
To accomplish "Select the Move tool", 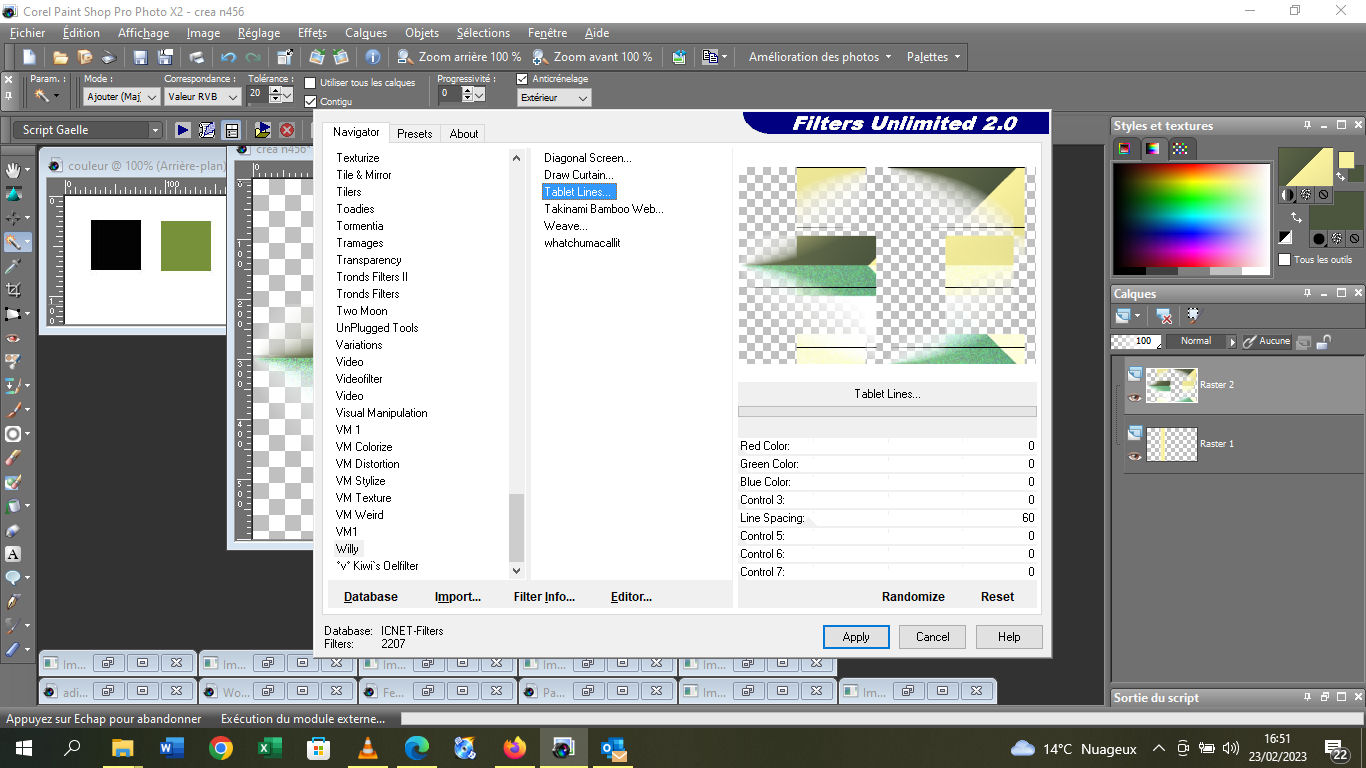I will 13,218.
